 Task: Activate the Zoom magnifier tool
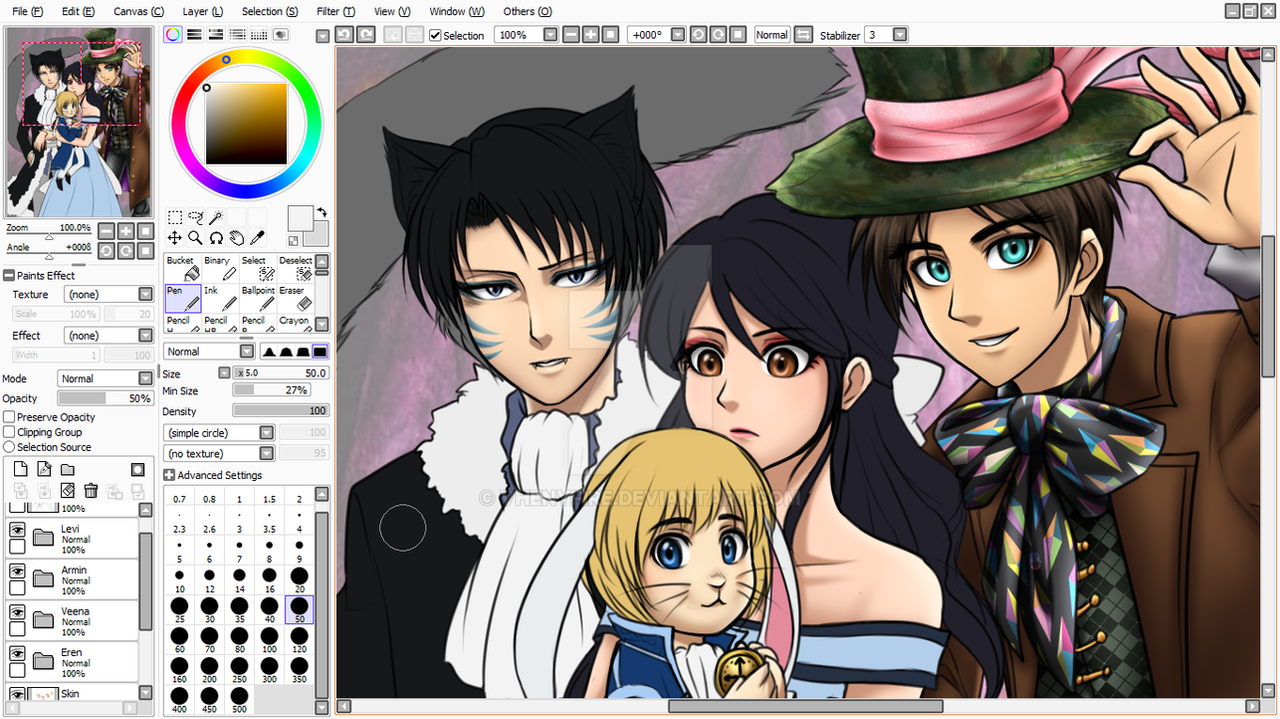[195, 238]
